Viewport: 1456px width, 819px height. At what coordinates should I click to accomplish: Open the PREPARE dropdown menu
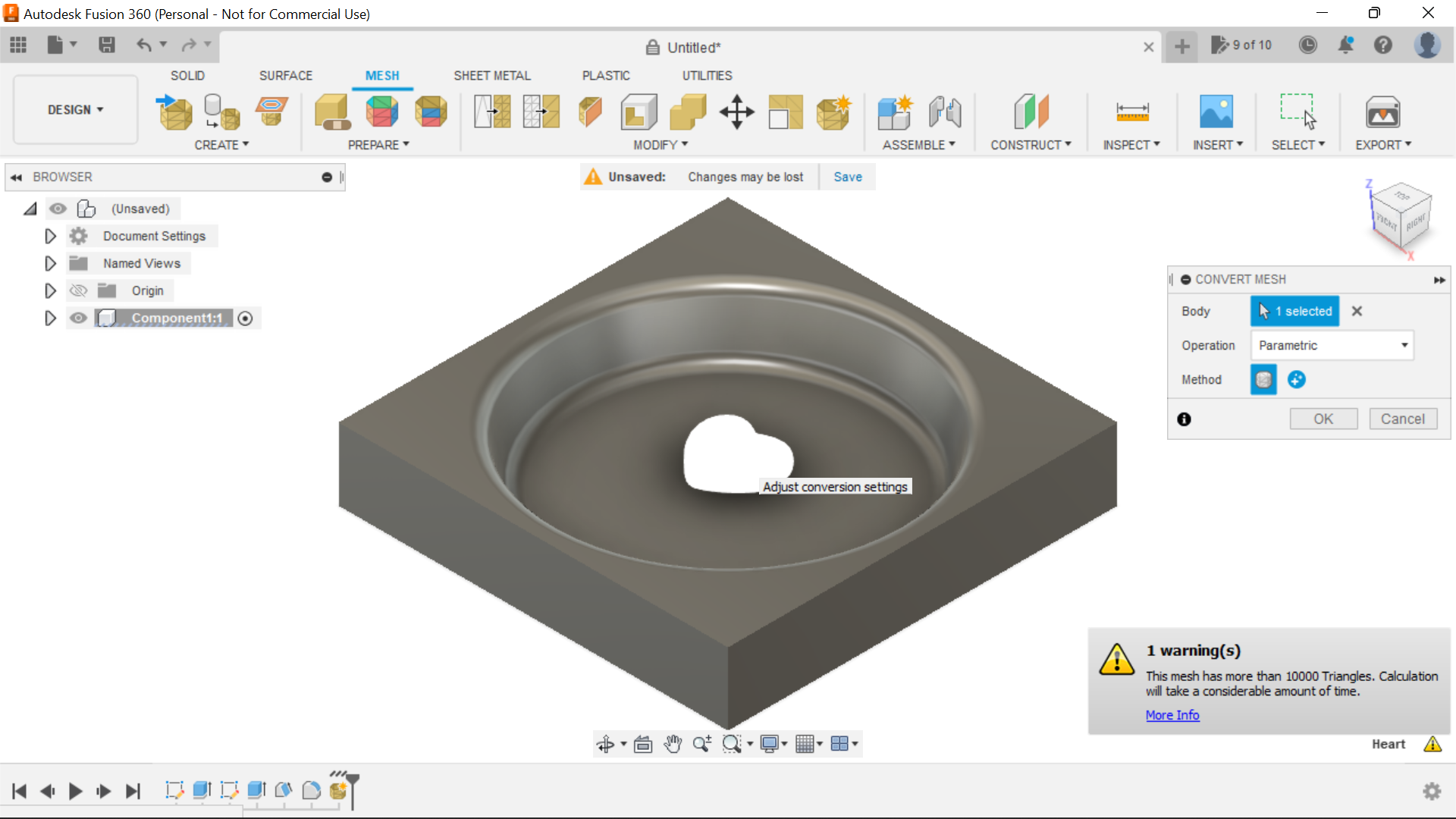pos(378,145)
